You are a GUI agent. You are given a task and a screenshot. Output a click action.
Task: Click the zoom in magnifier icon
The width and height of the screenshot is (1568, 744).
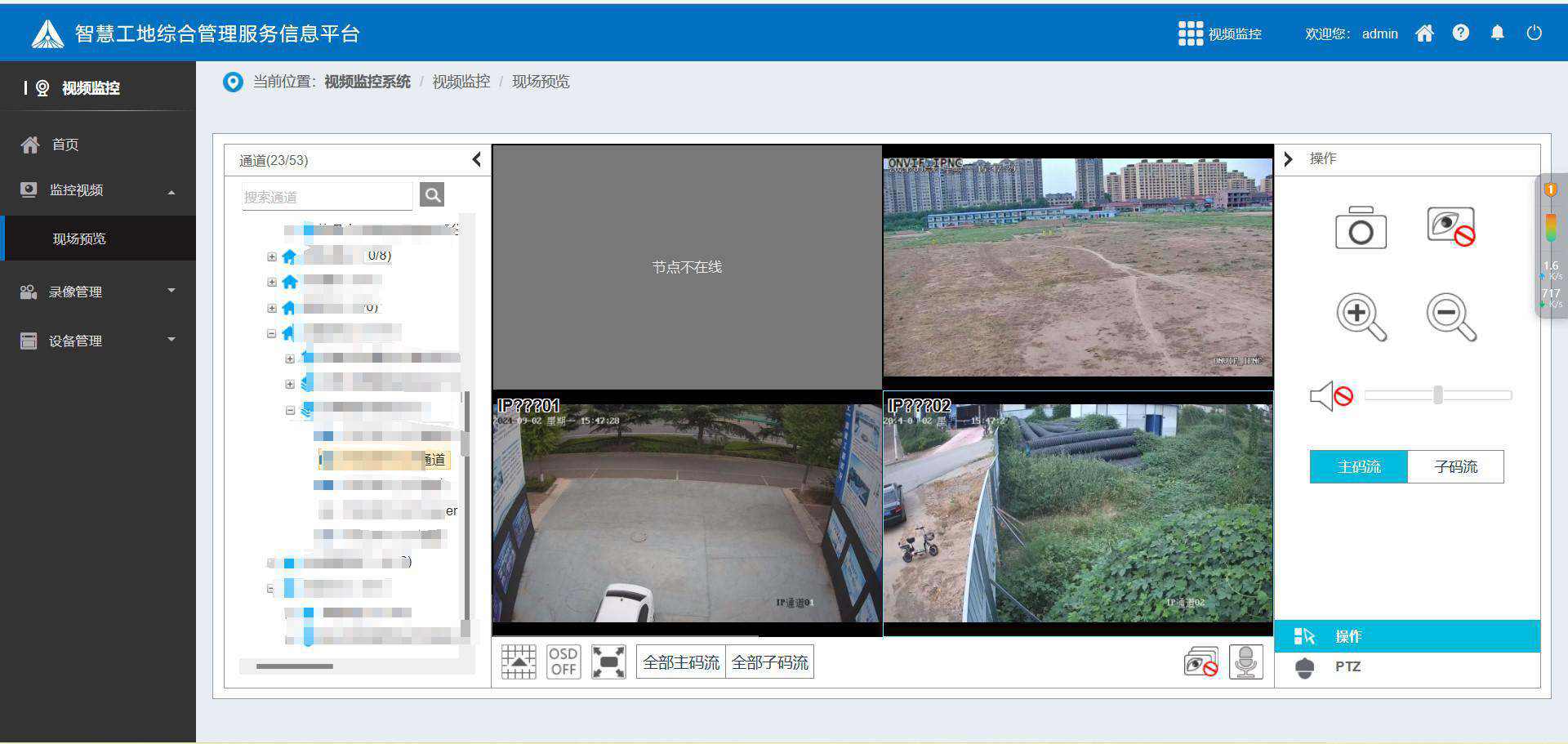[x=1361, y=317]
